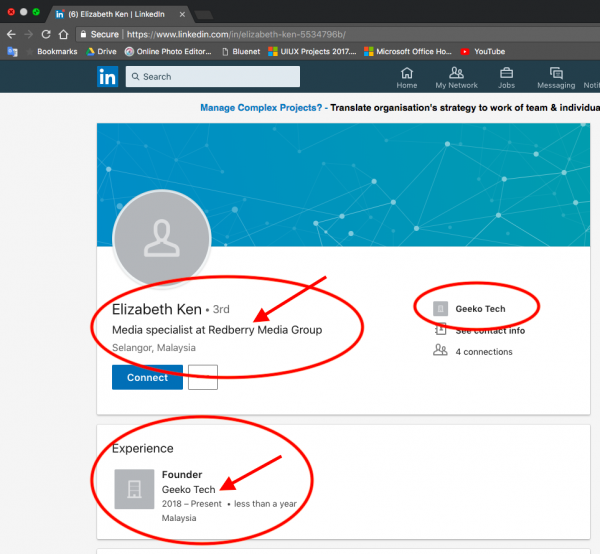Click the browser home icon
This screenshot has width=600, height=554.
coord(64,33)
